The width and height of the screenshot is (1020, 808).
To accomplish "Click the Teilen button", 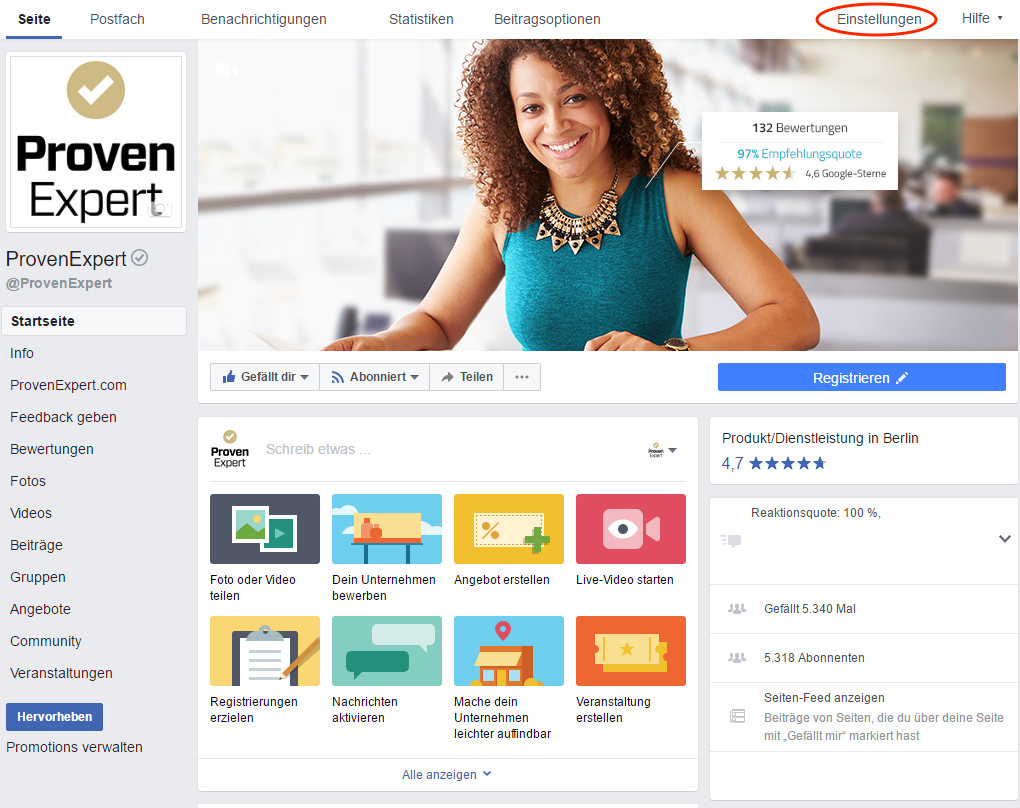I will click(x=466, y=377).
